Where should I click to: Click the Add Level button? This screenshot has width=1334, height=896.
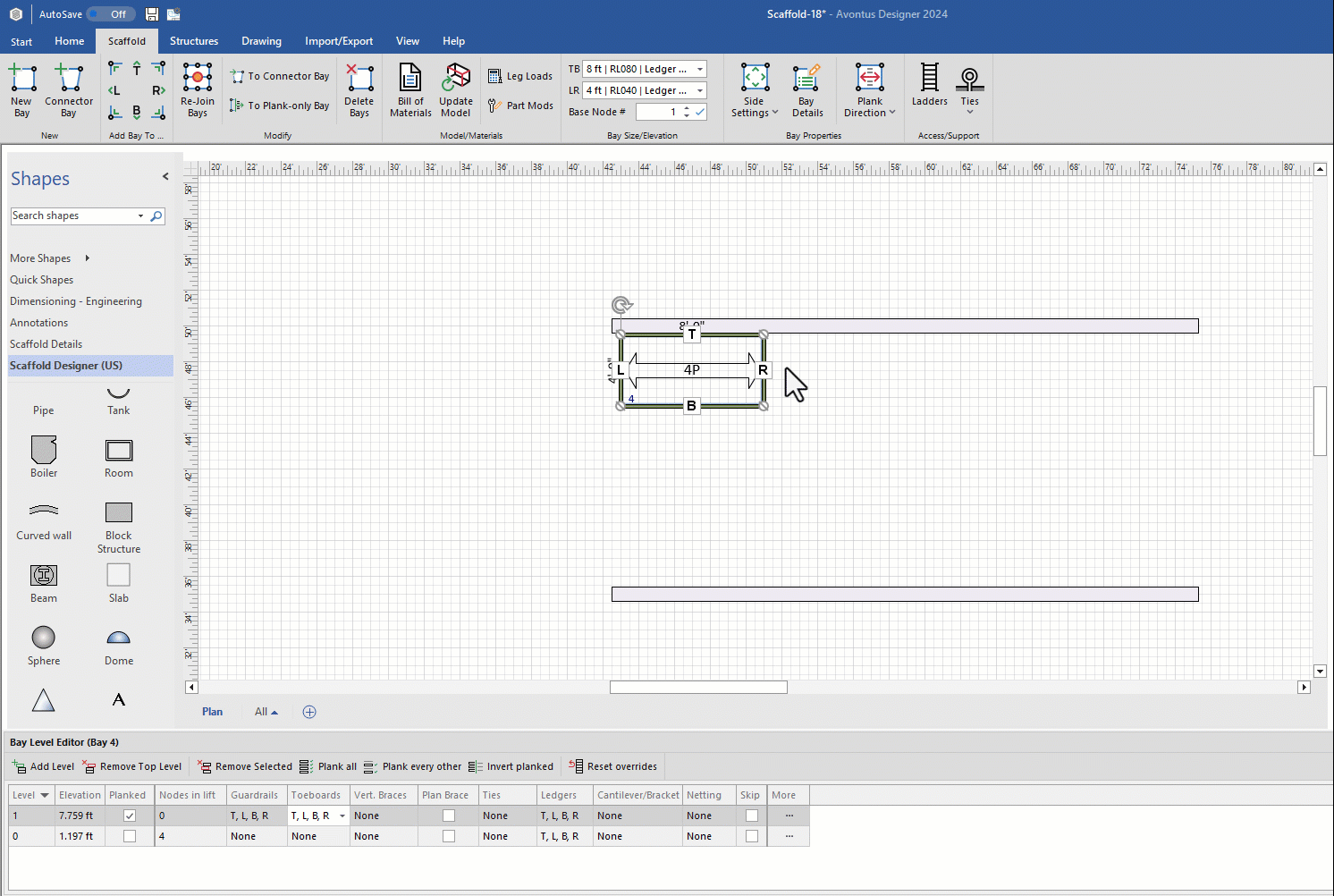click(44, 766)
